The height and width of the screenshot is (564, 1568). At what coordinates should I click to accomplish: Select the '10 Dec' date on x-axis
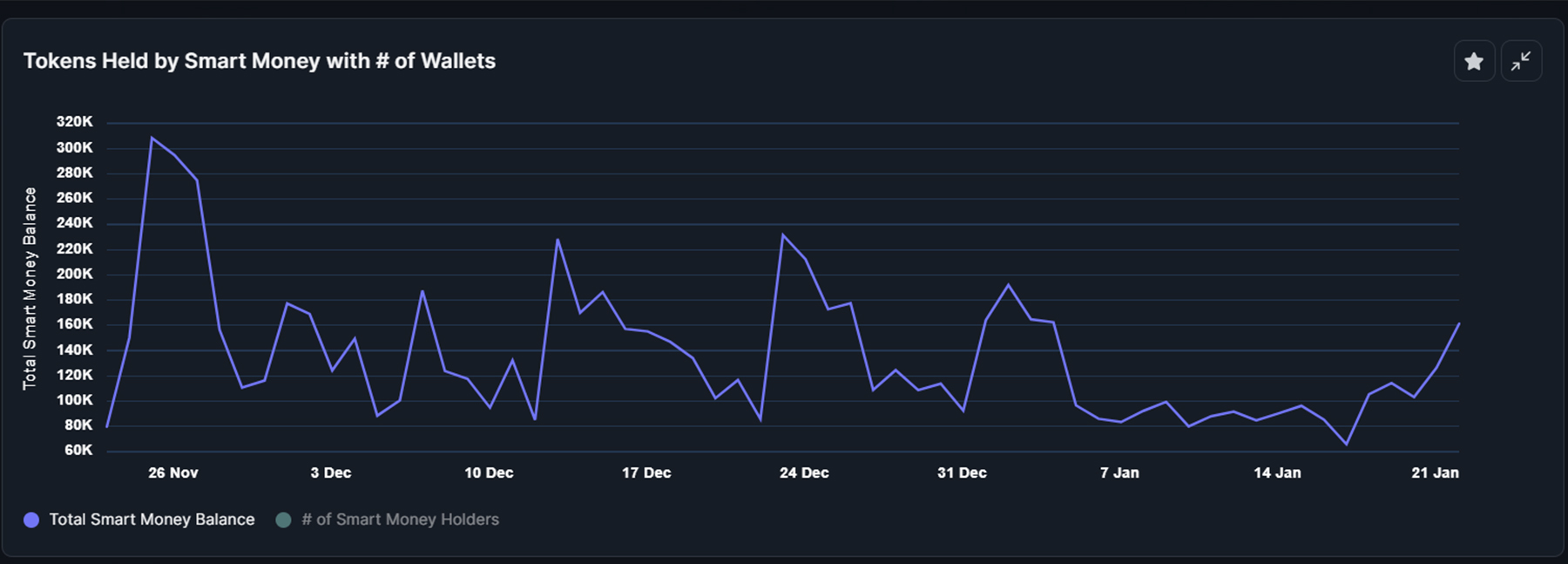(489, 472)
